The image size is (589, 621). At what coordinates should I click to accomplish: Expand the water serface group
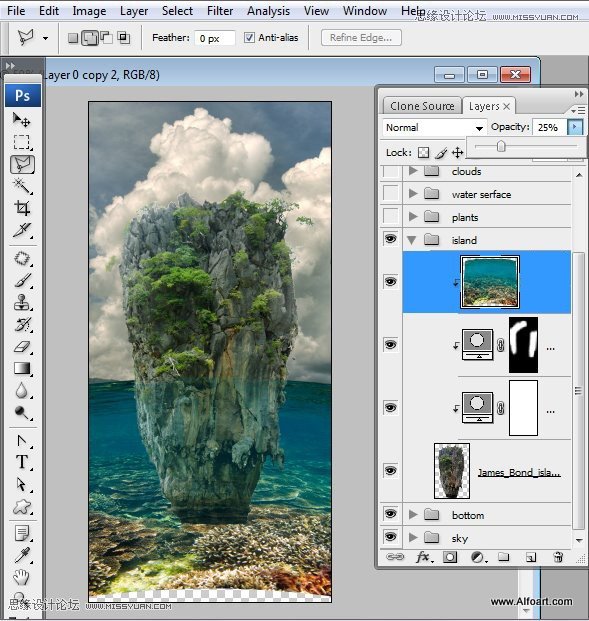413,193
